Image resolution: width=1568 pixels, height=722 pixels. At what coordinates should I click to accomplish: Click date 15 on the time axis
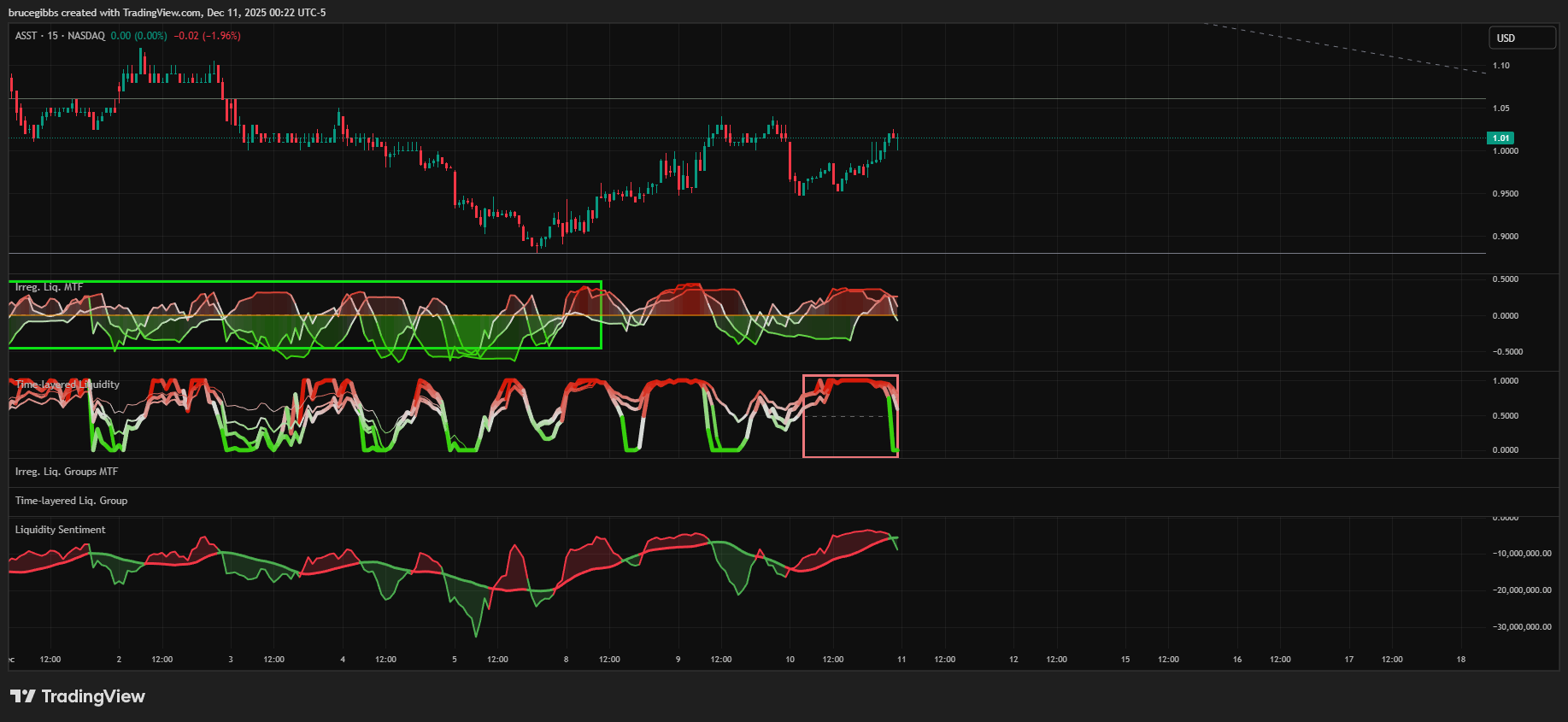pos(1125,660)
